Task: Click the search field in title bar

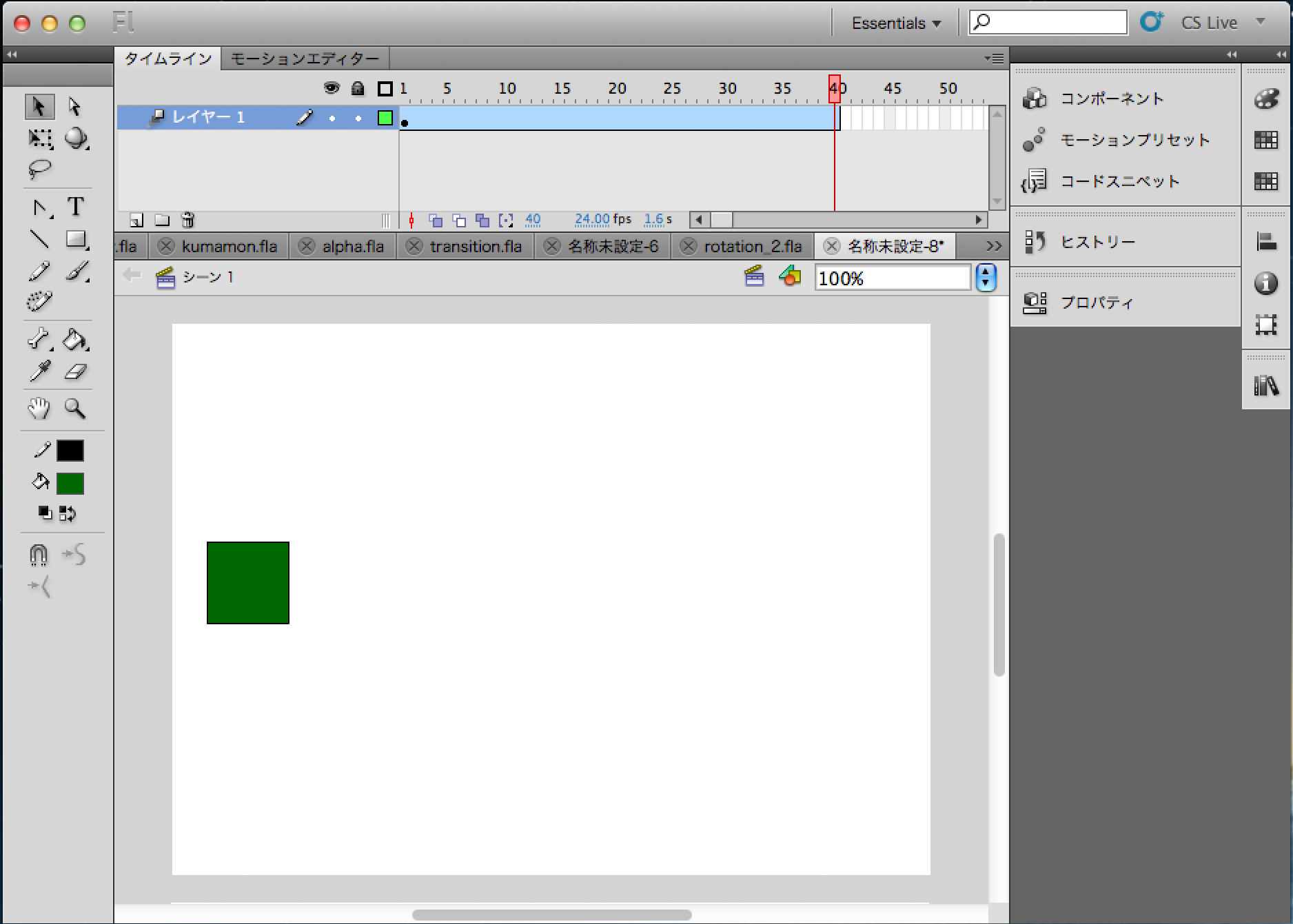Action: coord(1048,23)
